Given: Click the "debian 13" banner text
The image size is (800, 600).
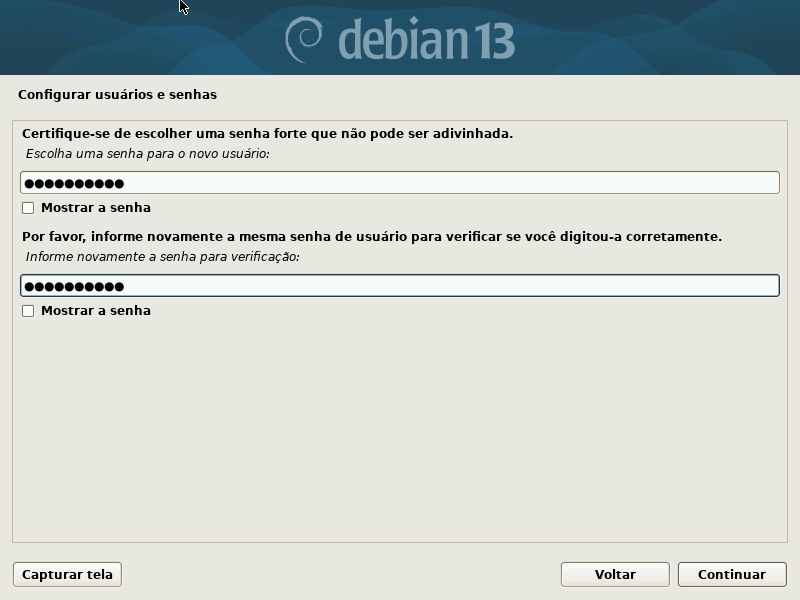Looking at the screenshot, I should click(427, 39).
